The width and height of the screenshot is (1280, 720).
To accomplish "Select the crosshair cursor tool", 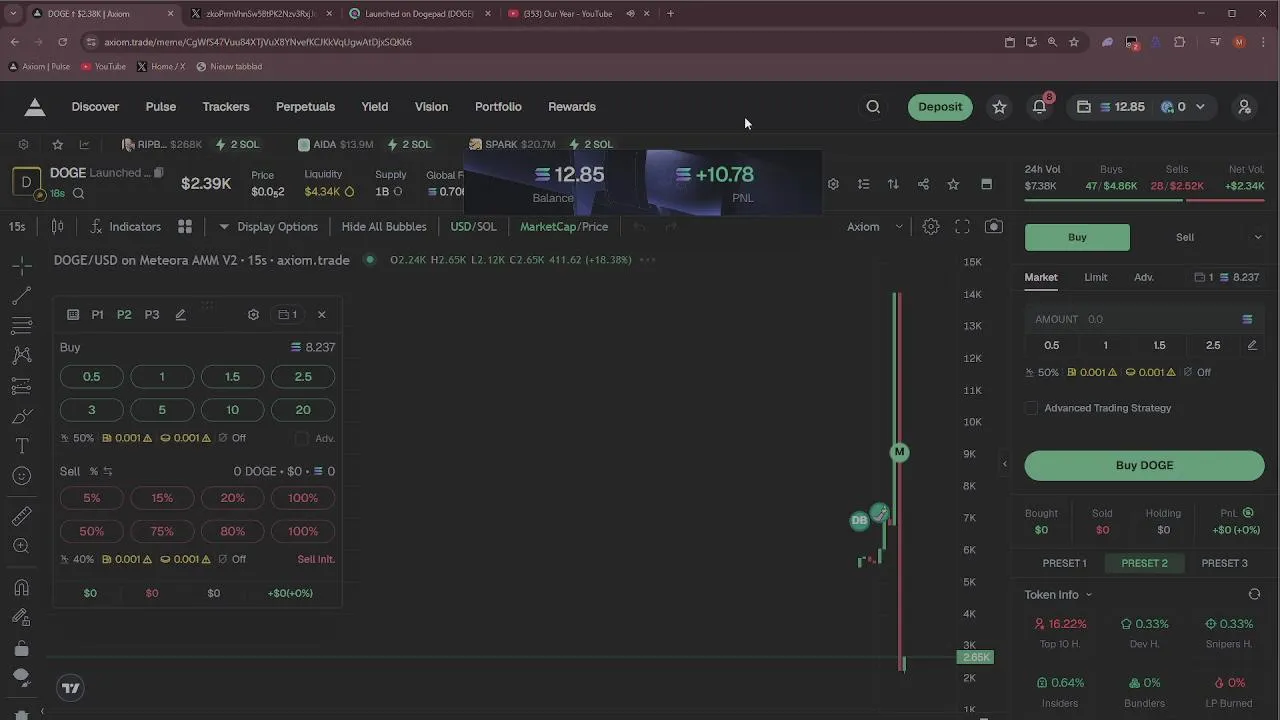I will pyautogui.click(x=22, y=266).
